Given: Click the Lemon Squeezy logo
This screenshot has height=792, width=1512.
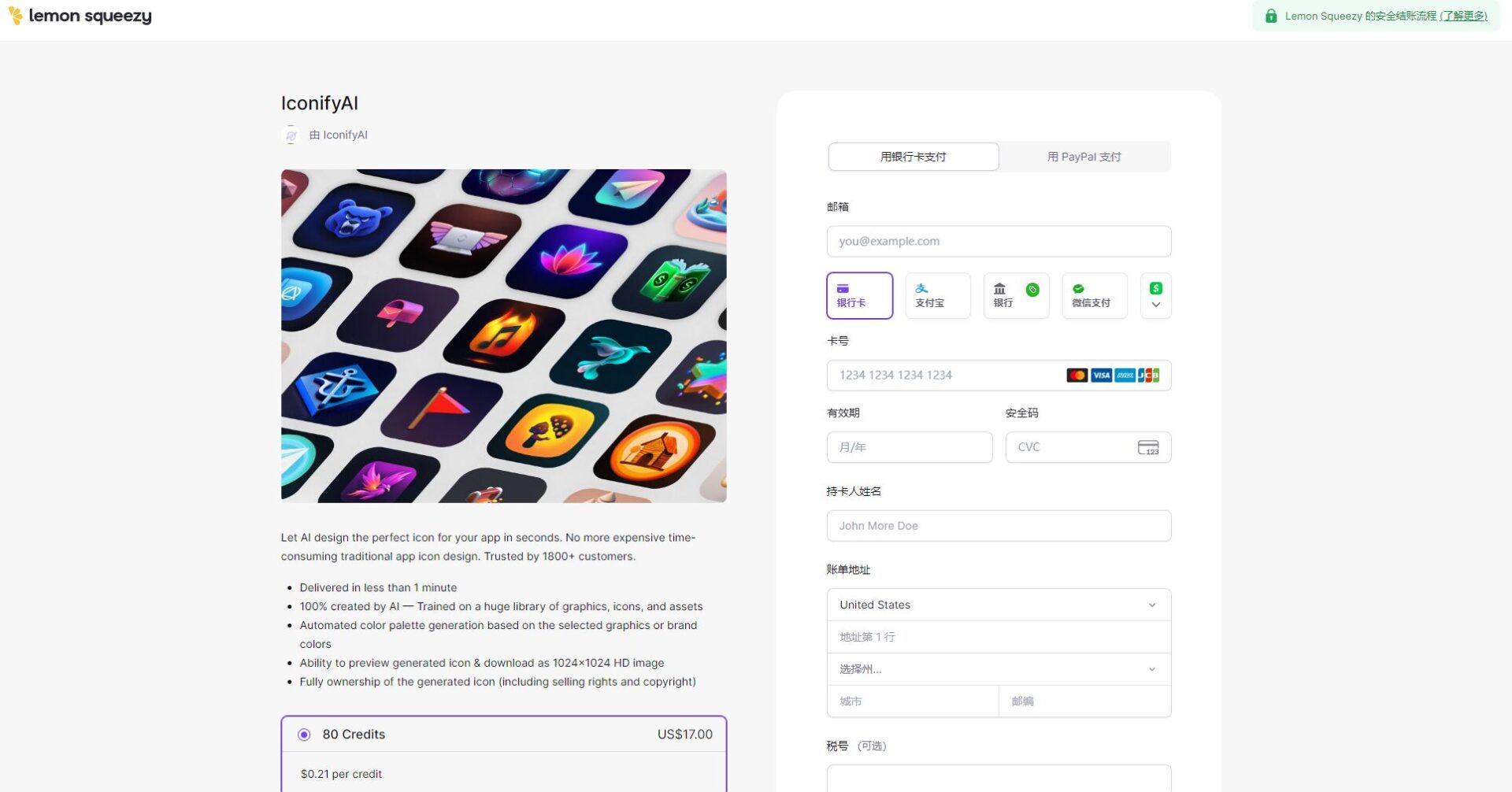Looking at the screenshot, I should point(80,16).
